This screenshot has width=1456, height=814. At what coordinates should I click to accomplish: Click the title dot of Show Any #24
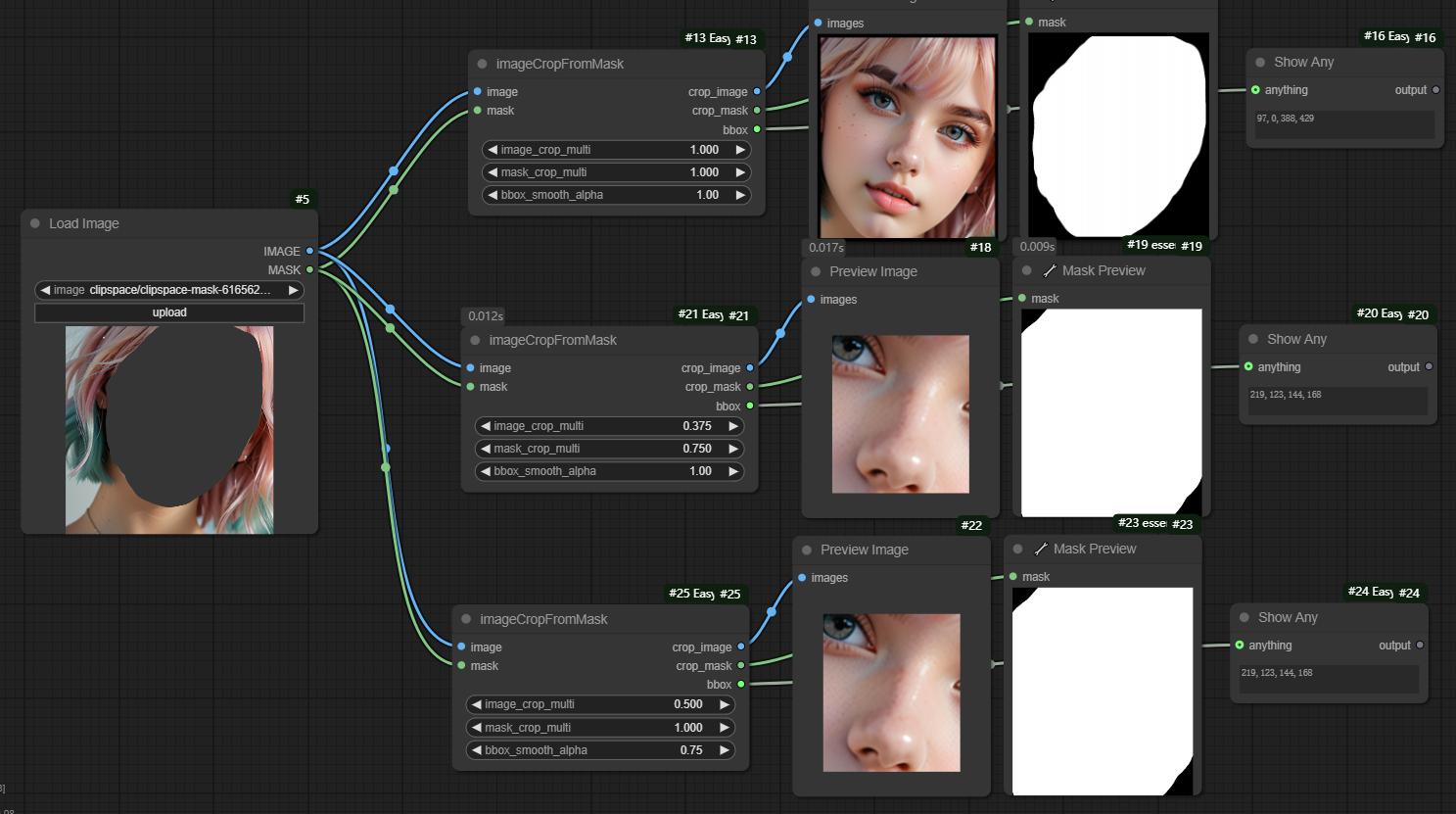click(x=1245, y=617)
